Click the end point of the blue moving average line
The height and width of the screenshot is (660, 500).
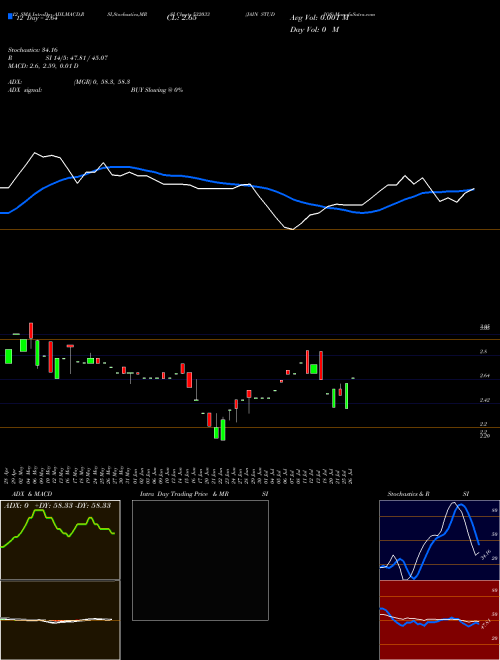pos(474,189)
